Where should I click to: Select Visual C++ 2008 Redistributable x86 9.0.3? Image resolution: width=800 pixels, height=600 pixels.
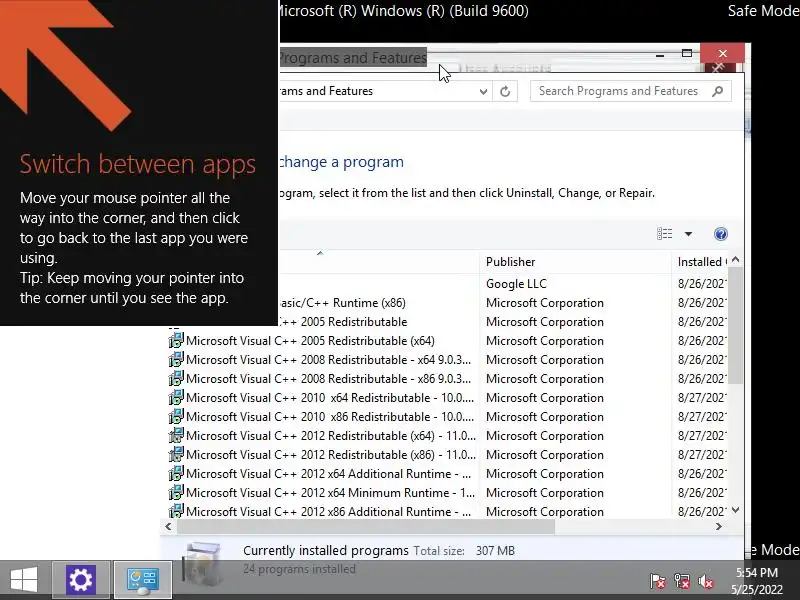(320, 379)
